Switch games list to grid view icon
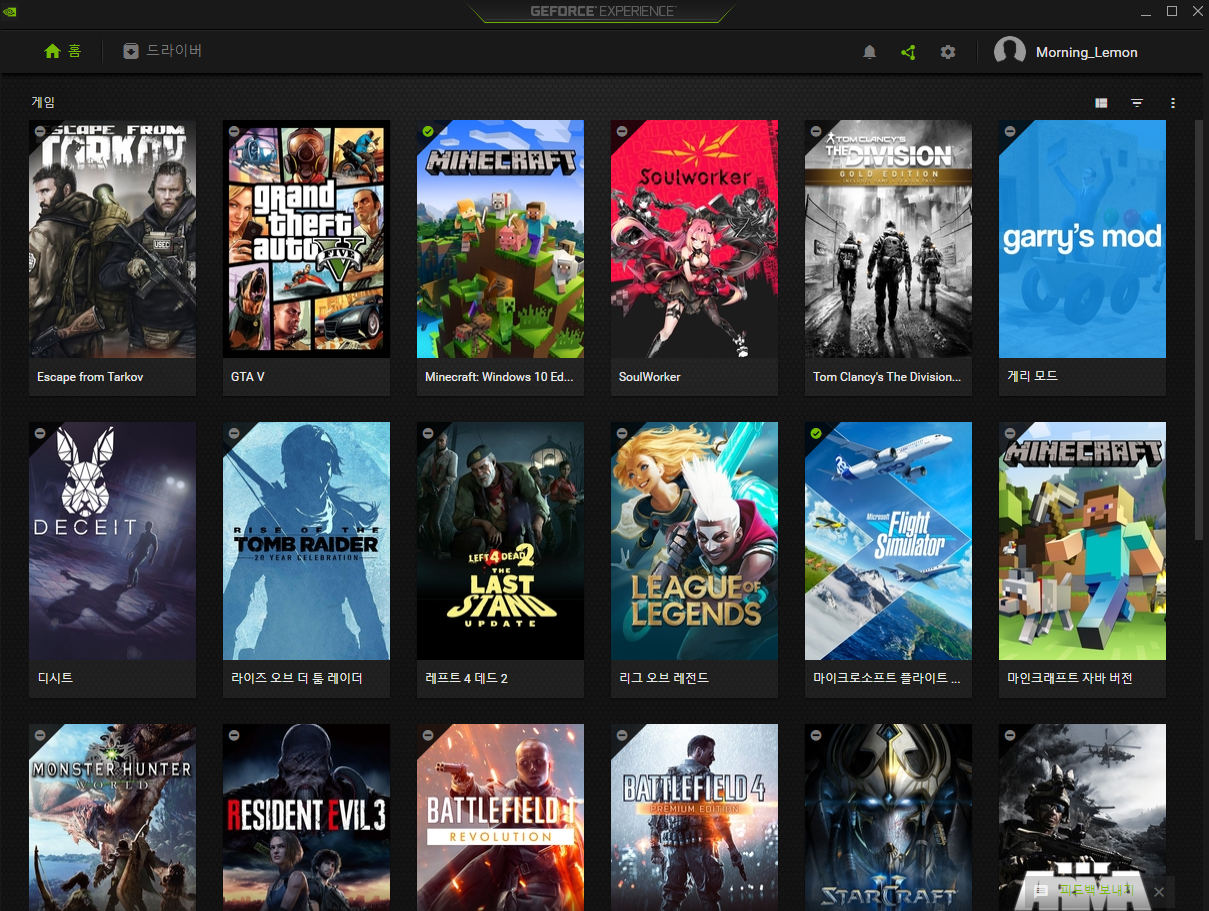Viewport: 1209px width, 911px height. pyautogui.click(x=1101, y=103)
